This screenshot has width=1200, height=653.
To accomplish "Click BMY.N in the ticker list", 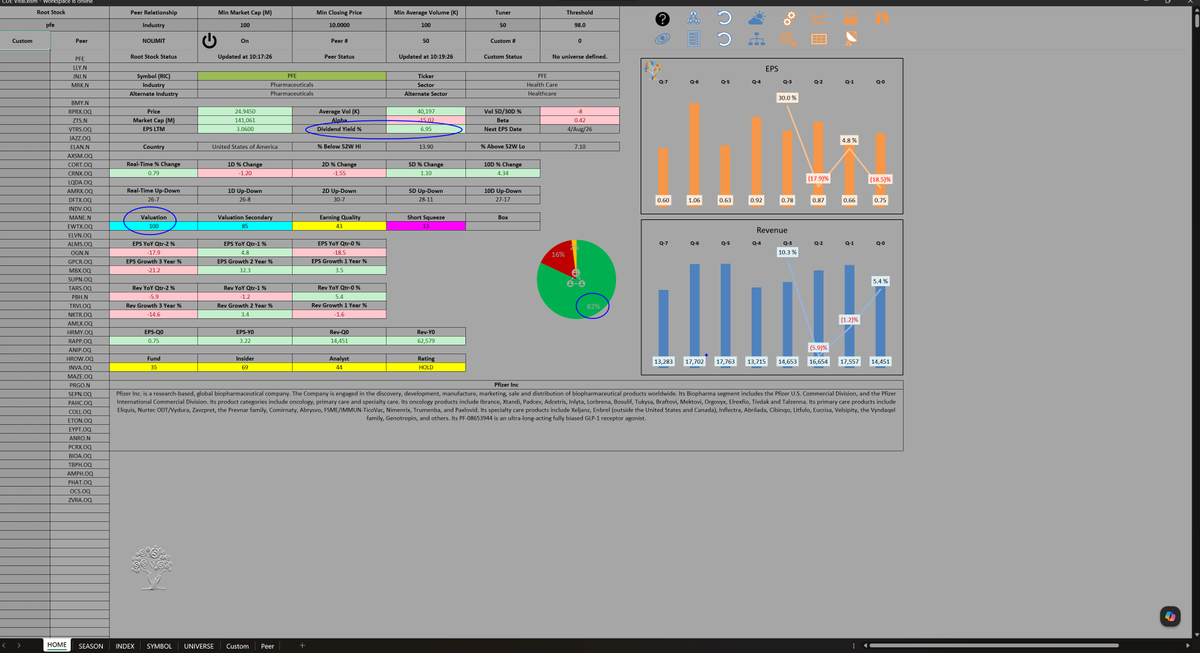I will pyautogui.click(x=78, y=103).
